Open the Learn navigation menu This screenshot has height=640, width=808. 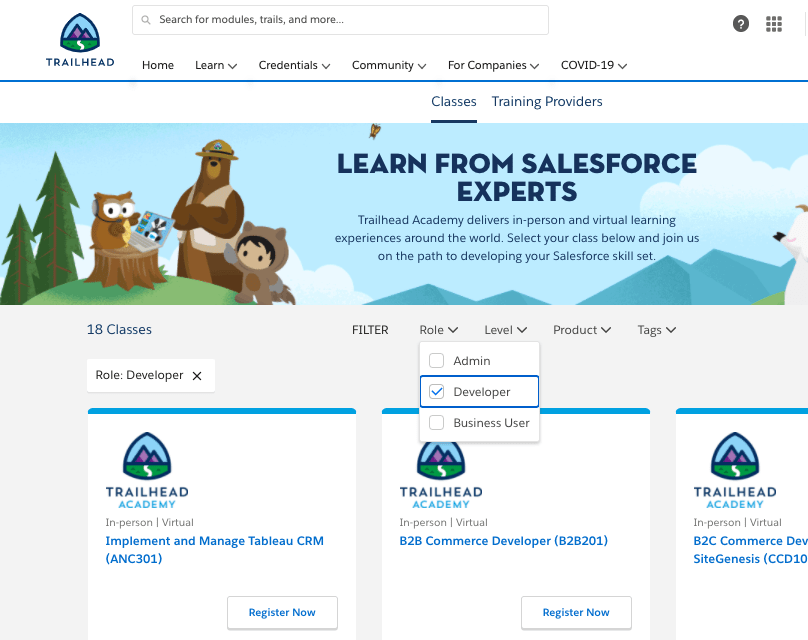(x=215, y=65)
